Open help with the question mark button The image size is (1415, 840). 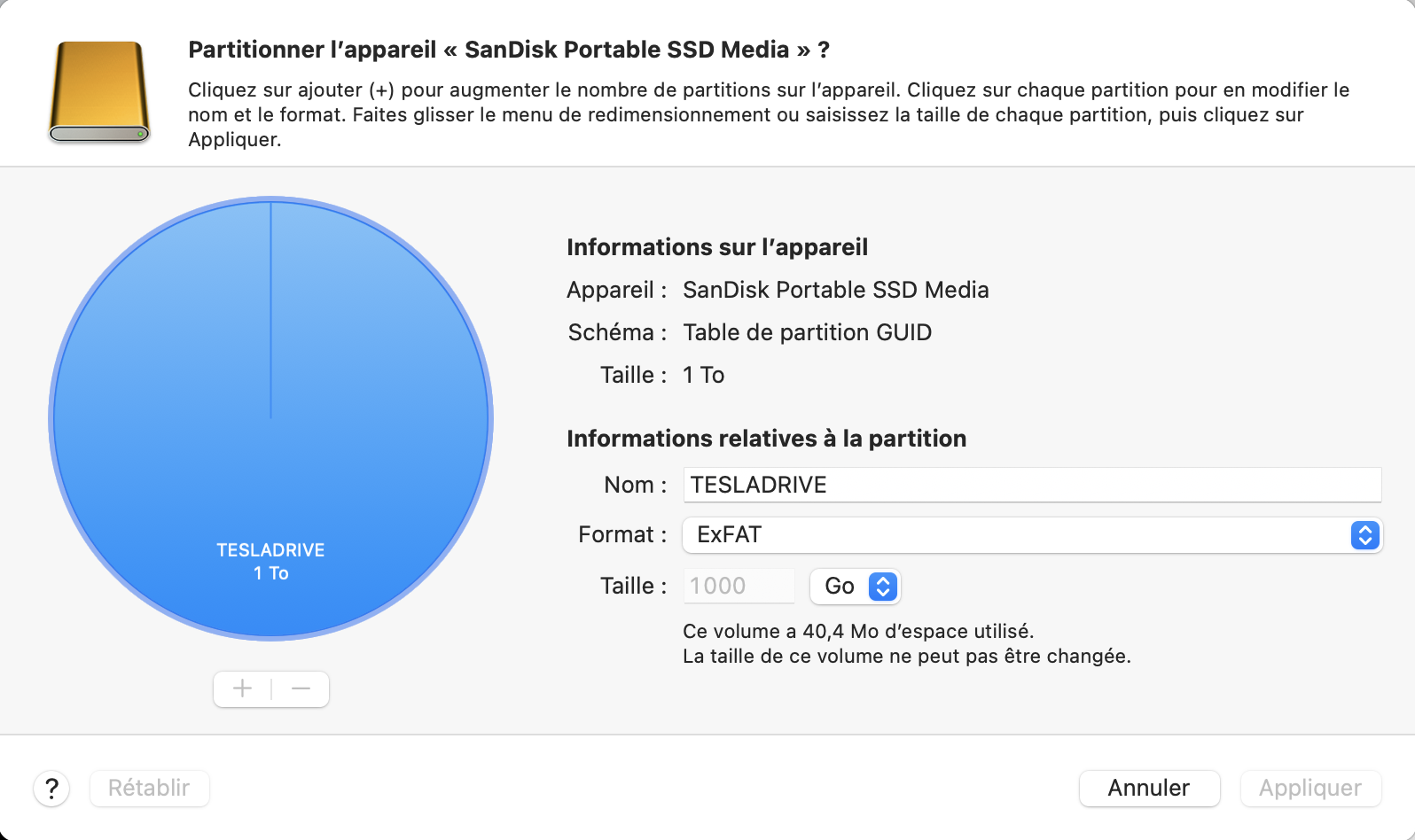coord(51,788)
